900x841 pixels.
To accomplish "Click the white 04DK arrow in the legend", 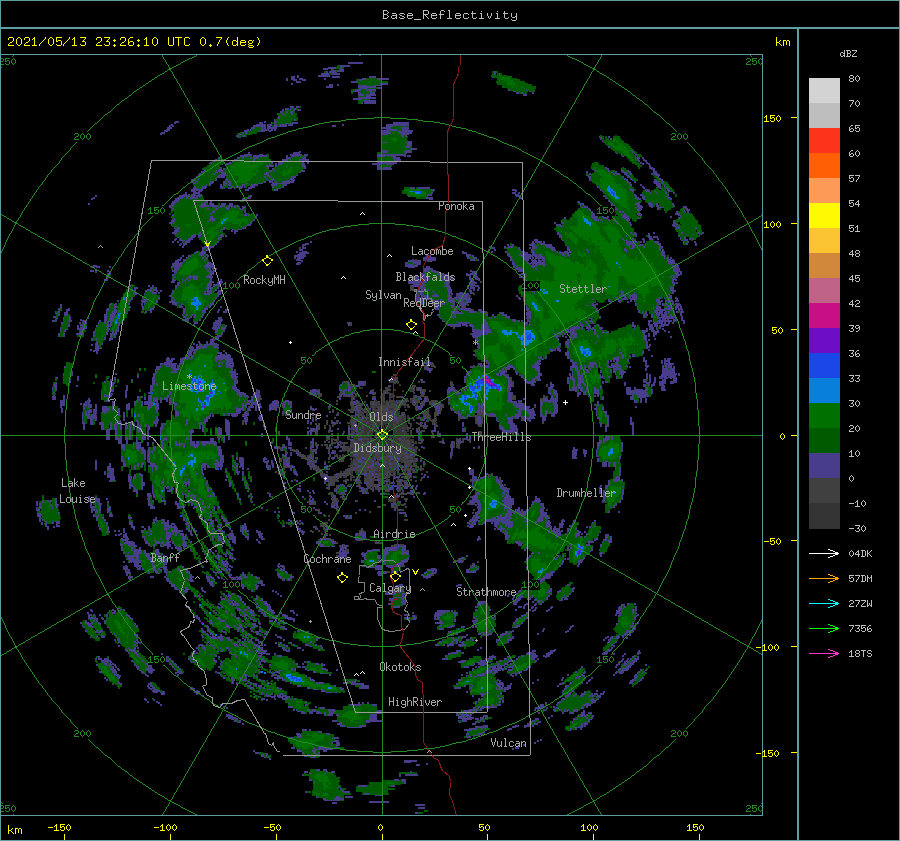I will tap(824, 553).
